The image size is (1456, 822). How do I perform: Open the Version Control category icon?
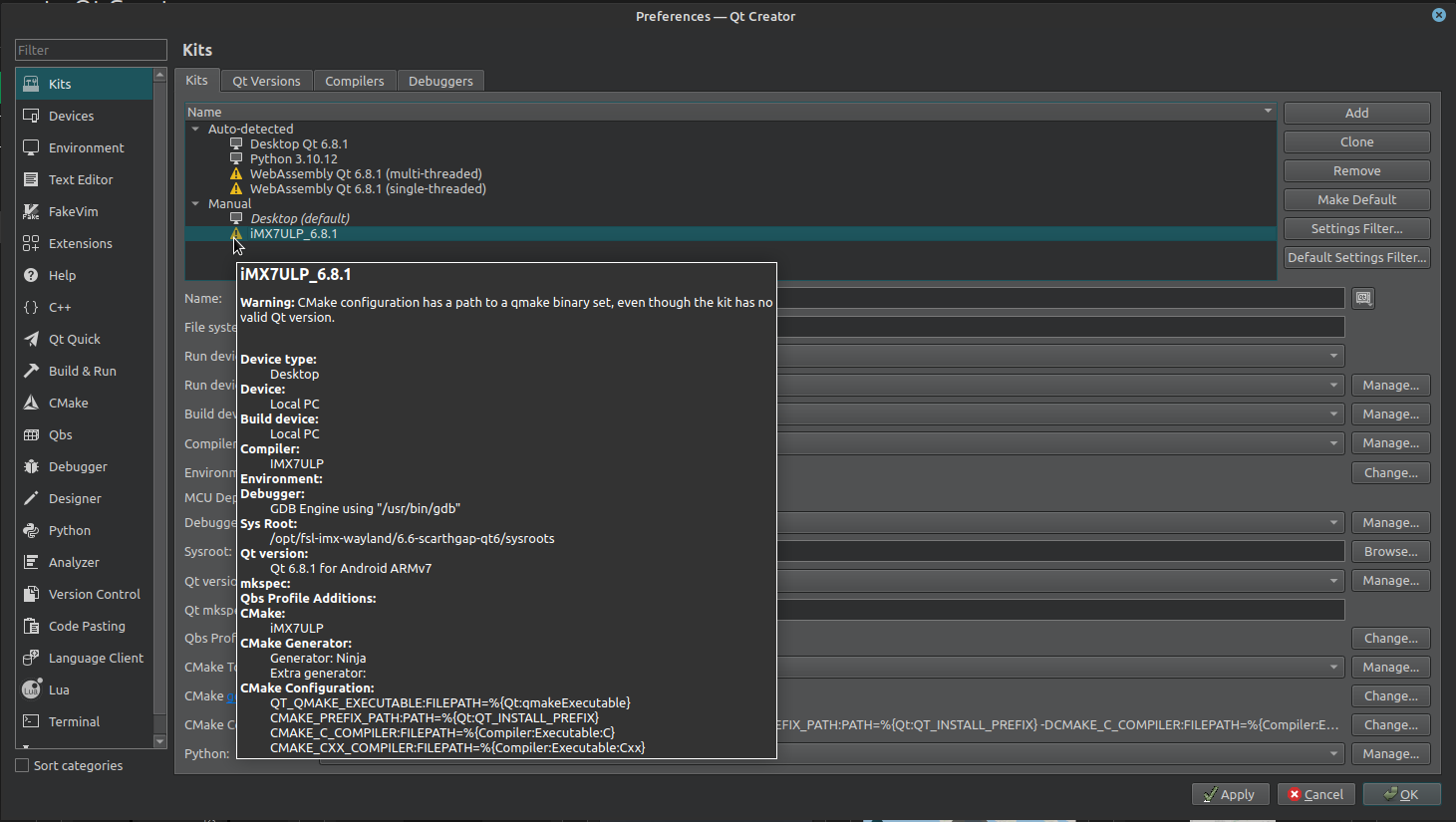click(x=31, y=594)
